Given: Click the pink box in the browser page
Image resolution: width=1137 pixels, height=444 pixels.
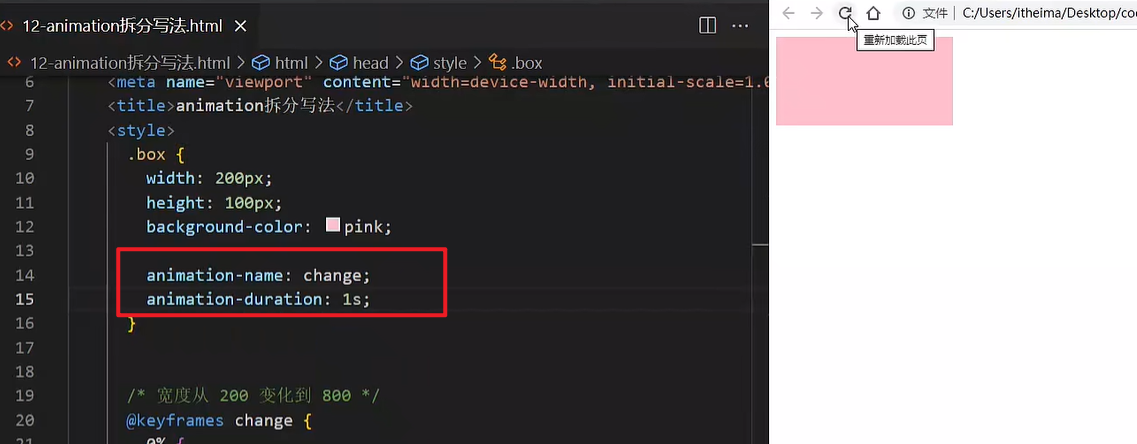Looking at the screenshot, I should coord(864,81).
